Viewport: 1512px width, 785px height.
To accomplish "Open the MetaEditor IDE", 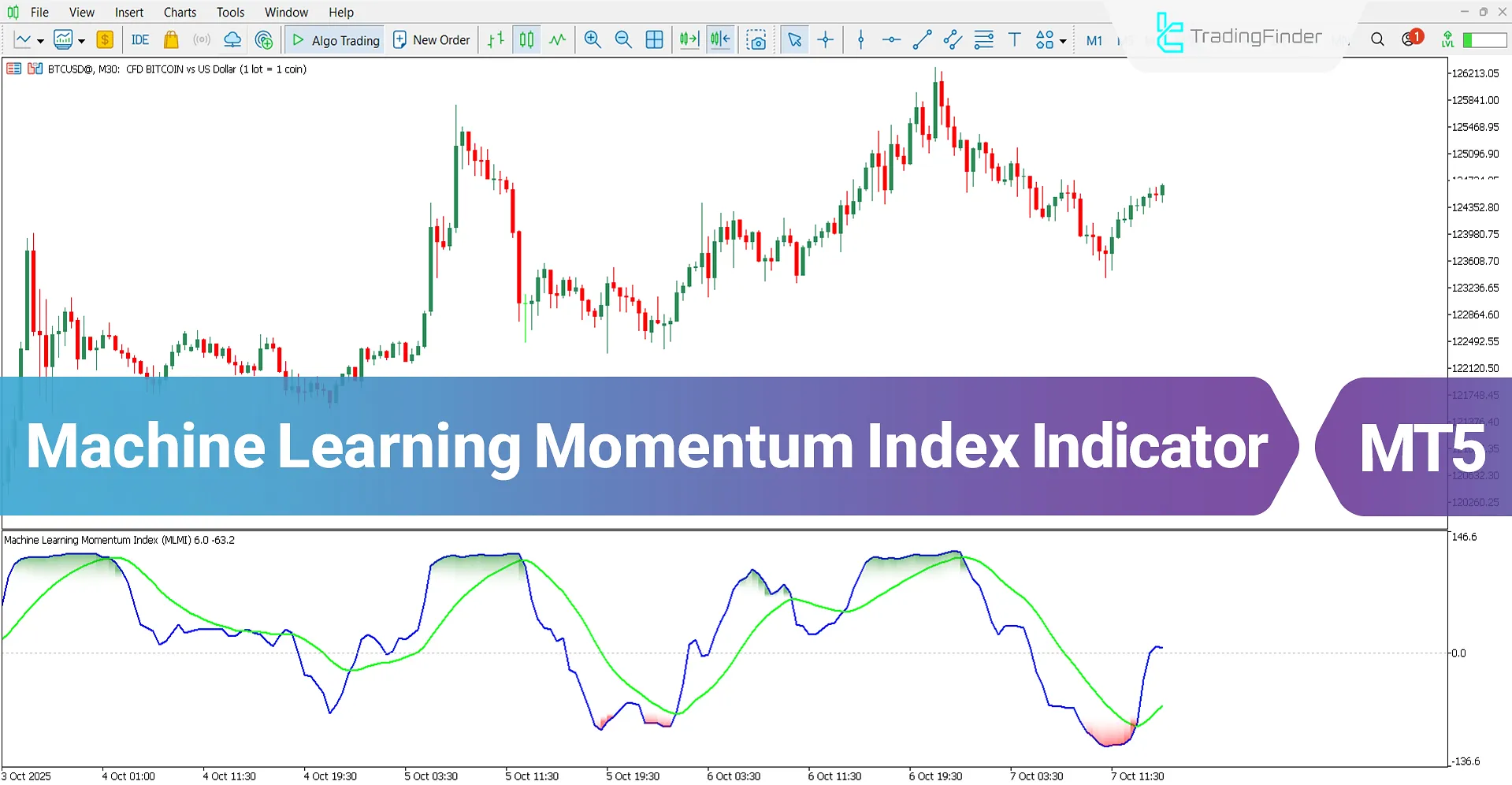I will [x=139, y=39].
